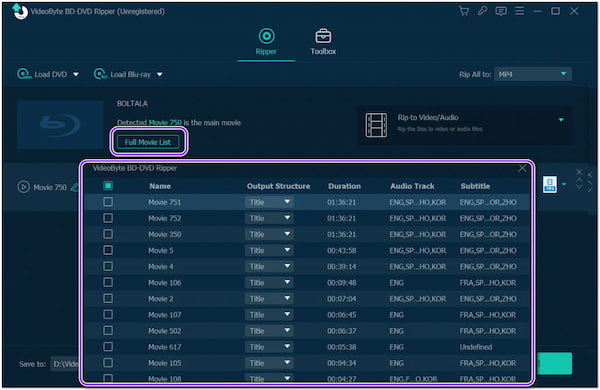This screenshot has width=600, height=390.
Task: Click the Load Blu-ray disc icon
Action: tap(100, 74)
